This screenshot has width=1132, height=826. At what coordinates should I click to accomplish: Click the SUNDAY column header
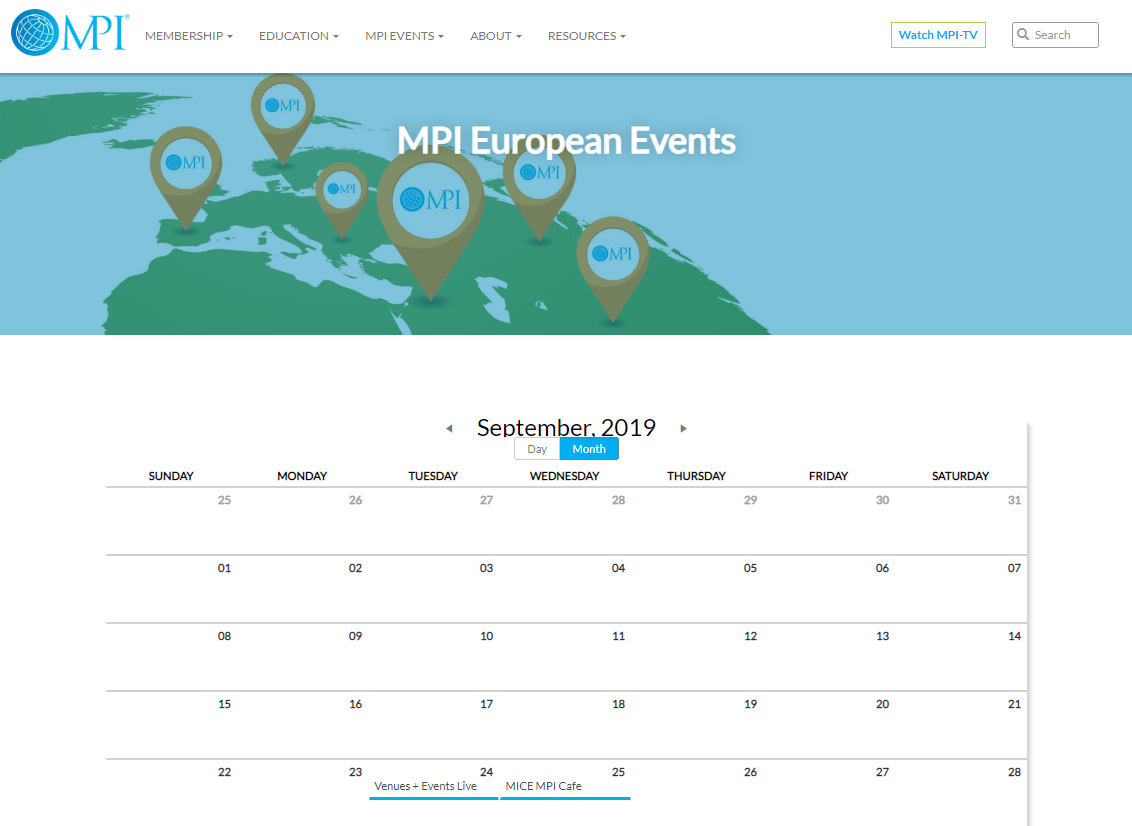[x=171, y=476]
